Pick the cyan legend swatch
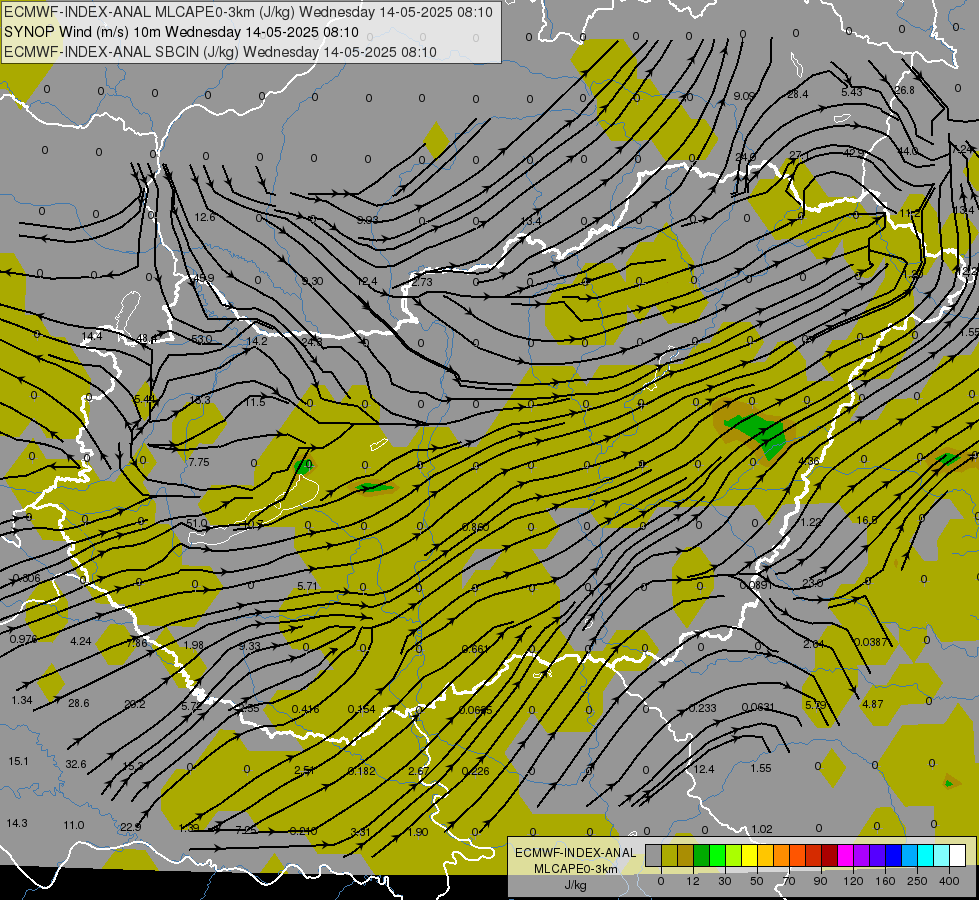The width and height of the screenshot is (979, 900). point(925,856)
